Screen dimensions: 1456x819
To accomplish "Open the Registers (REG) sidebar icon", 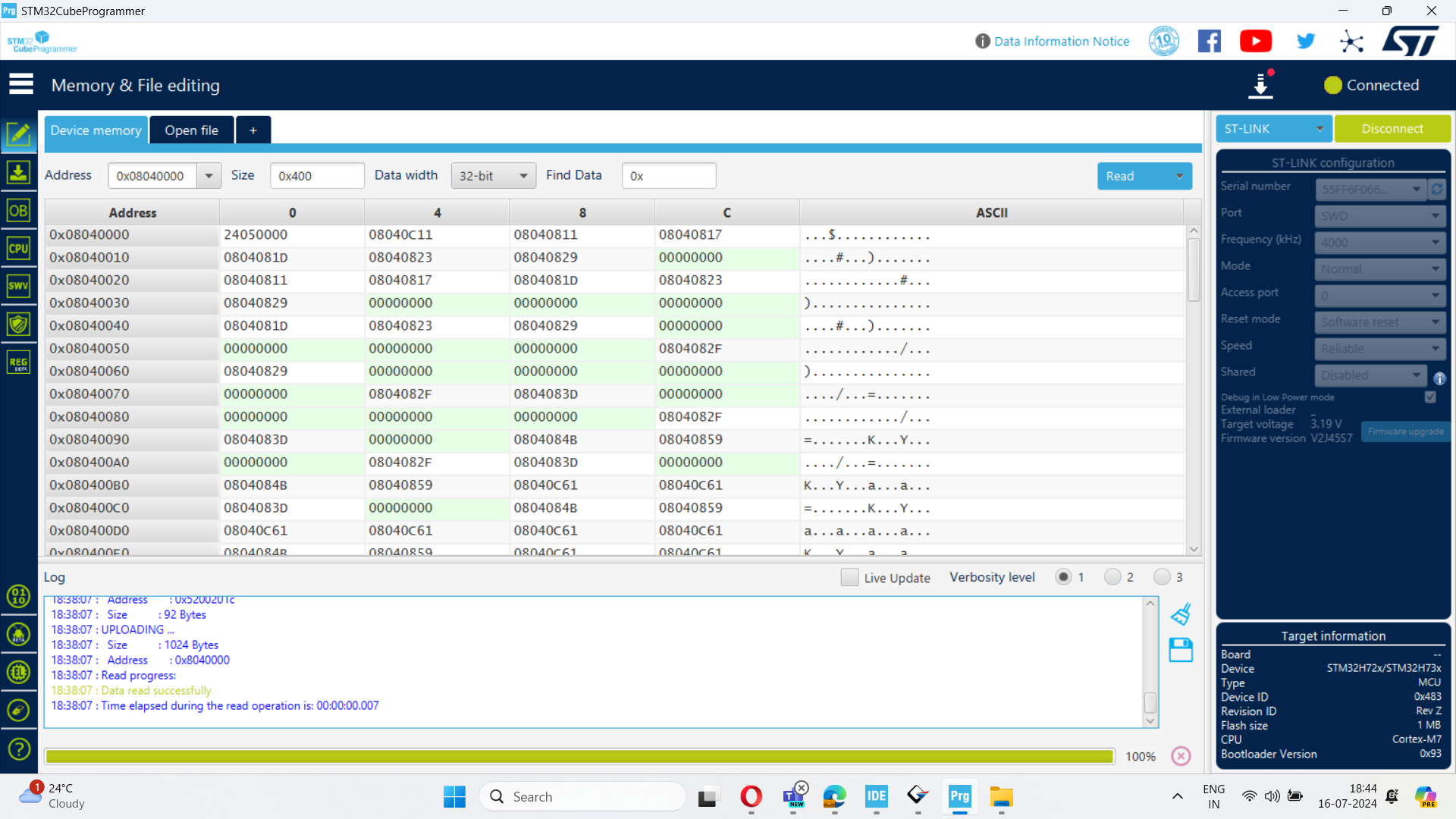I will tap(18, 362).
